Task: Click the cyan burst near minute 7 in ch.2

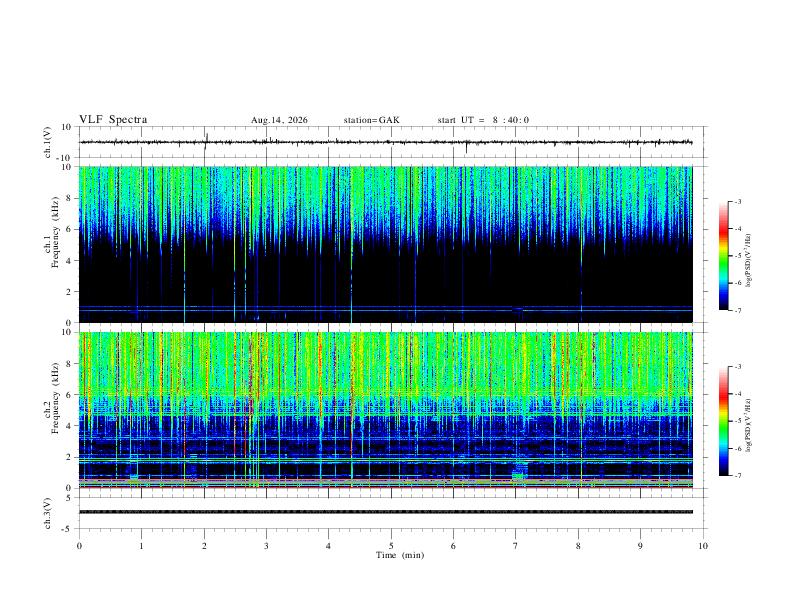Action: click(x=520, y=471)
